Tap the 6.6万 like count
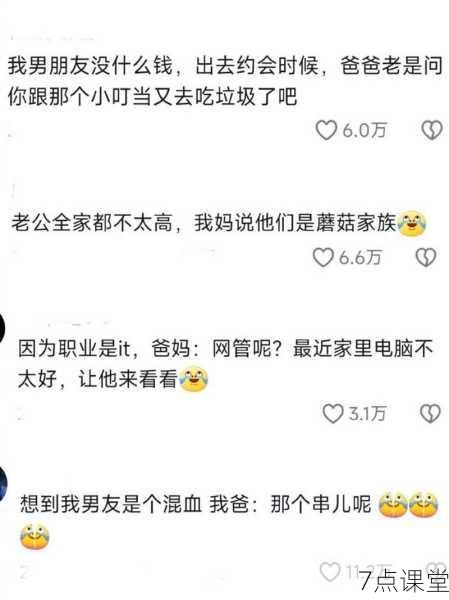Image resolution: width=449 pixels, height=600 pixels. click(x=360, y=258)
